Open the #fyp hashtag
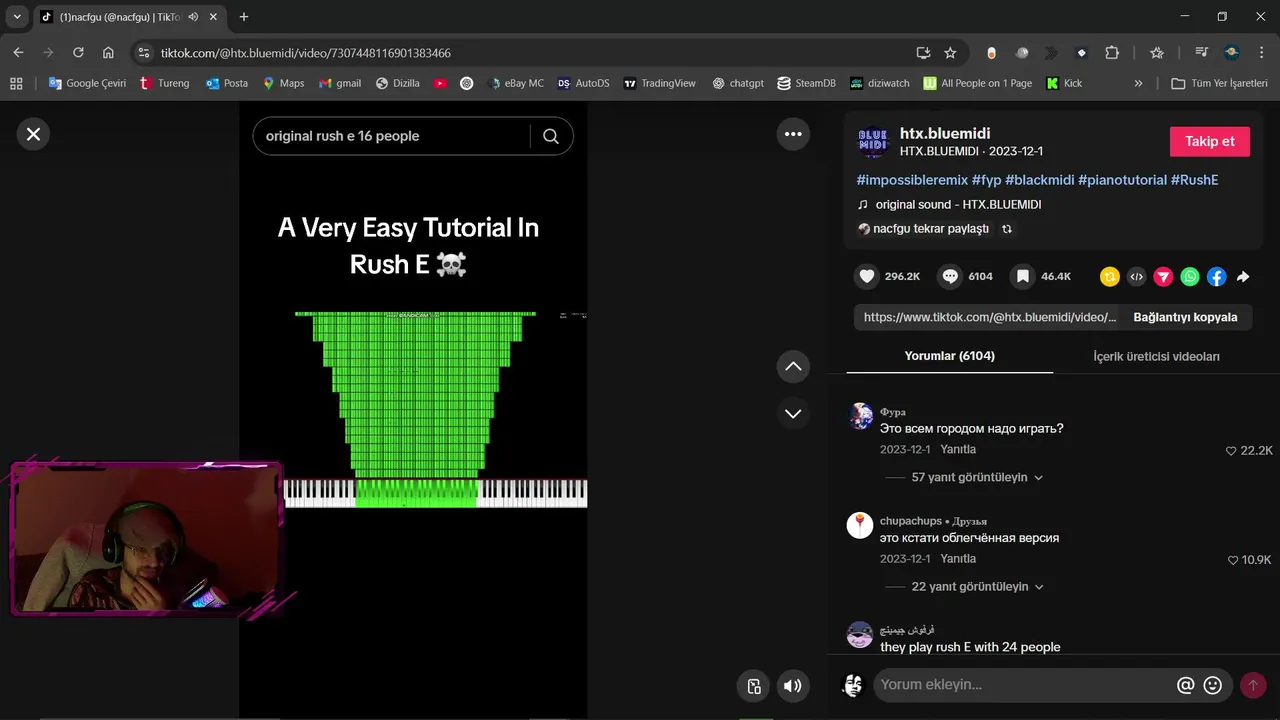Screen dimensions: 1280x720 point(986,180)
